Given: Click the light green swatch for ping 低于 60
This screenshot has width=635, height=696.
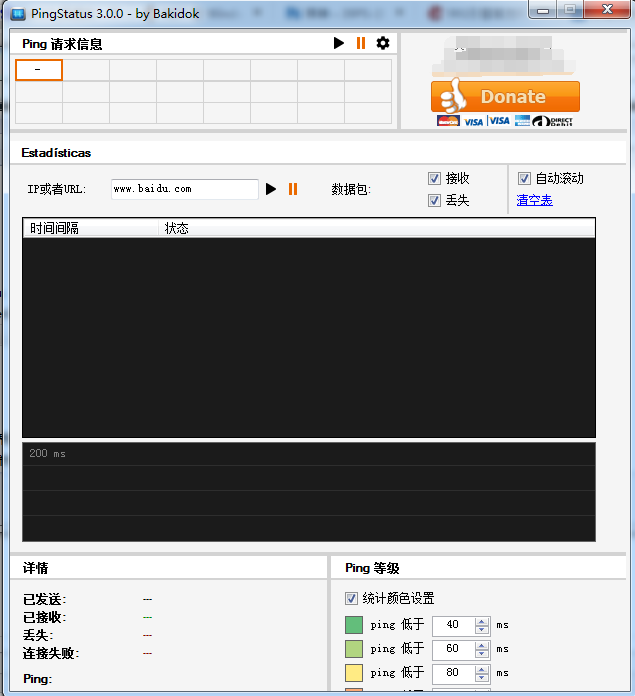Looking at the screenshot, I should (x=354, y=649).
